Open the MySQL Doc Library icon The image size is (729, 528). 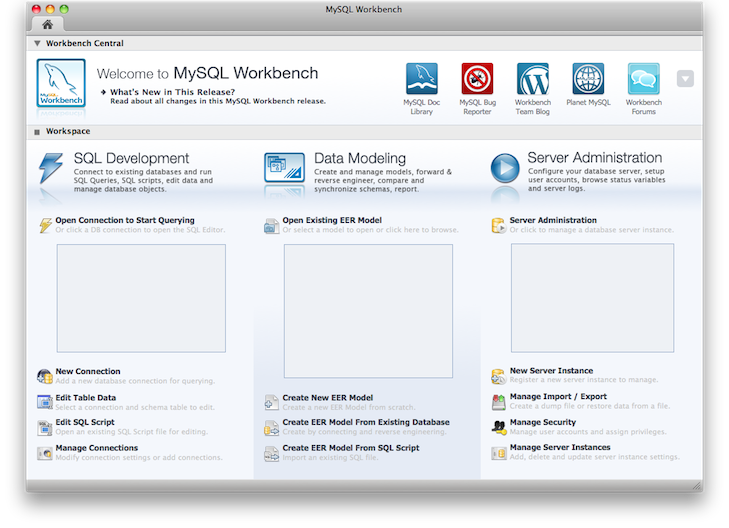[421, 79]
